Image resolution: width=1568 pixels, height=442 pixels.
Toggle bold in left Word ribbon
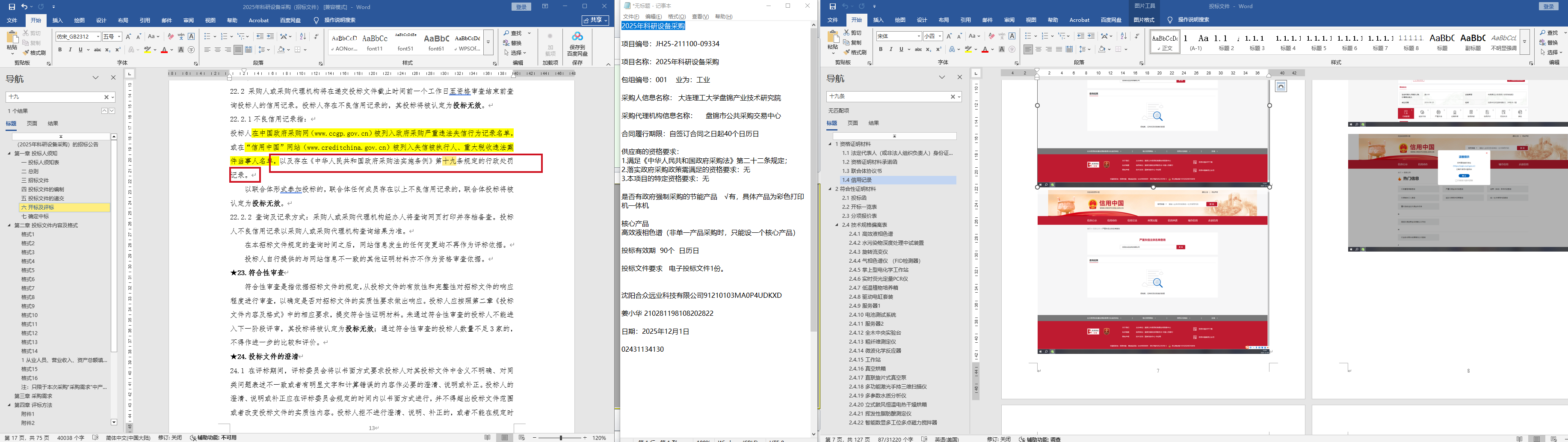(x=59, y=50)
